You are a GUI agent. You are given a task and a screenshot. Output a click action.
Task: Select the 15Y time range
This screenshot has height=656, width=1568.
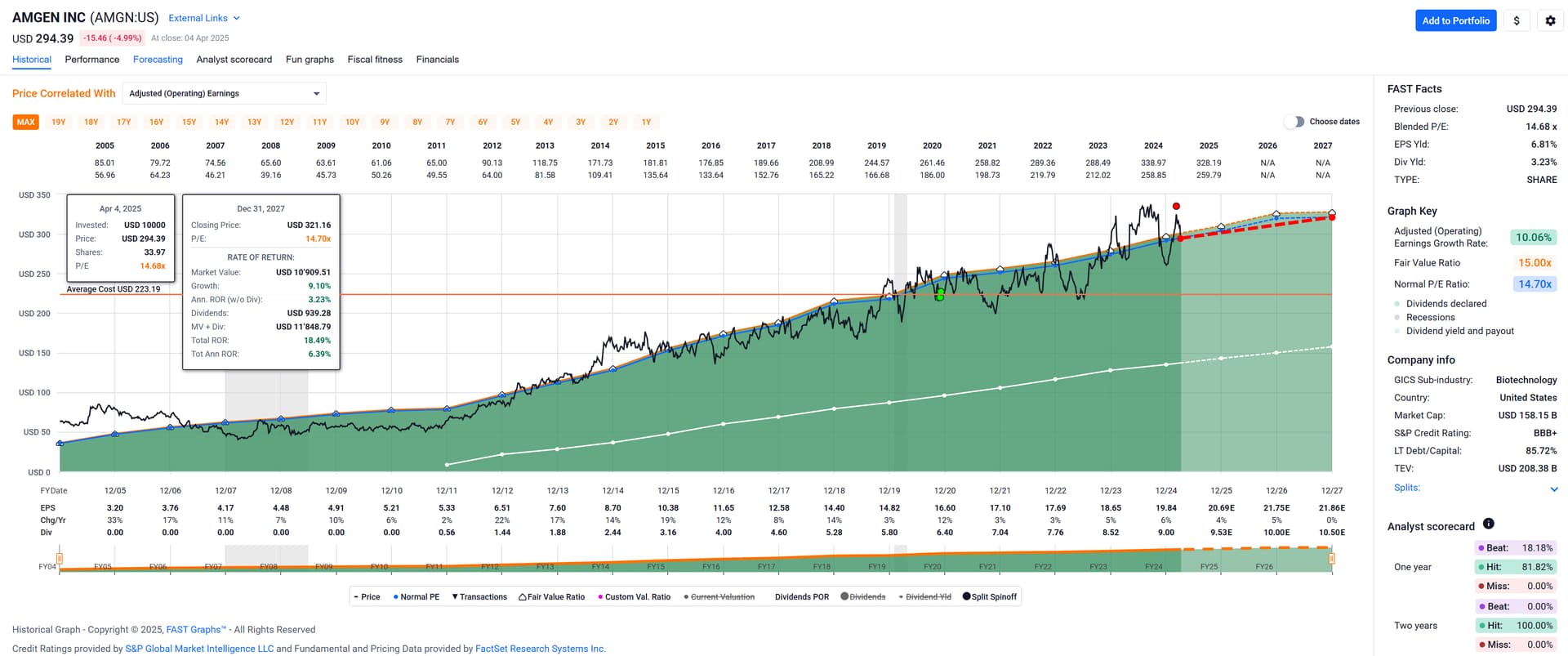189,122
